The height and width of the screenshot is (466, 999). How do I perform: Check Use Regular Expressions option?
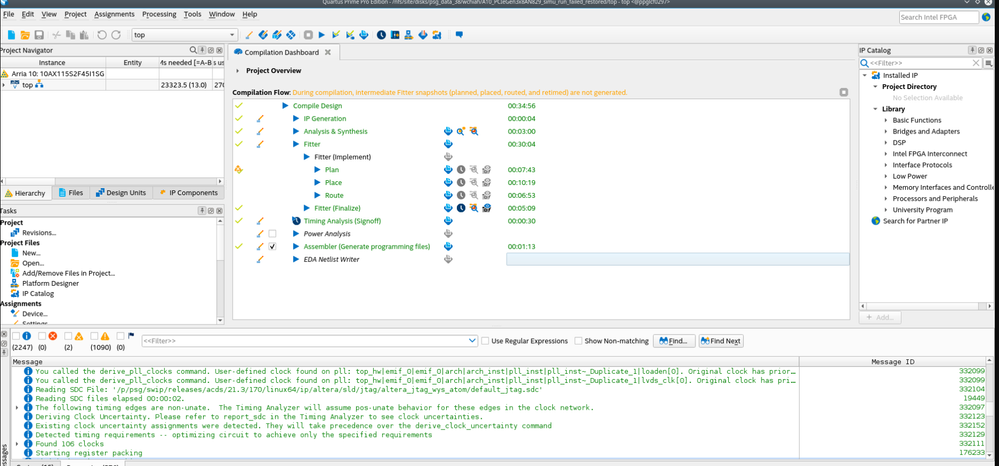click(486, 341)
